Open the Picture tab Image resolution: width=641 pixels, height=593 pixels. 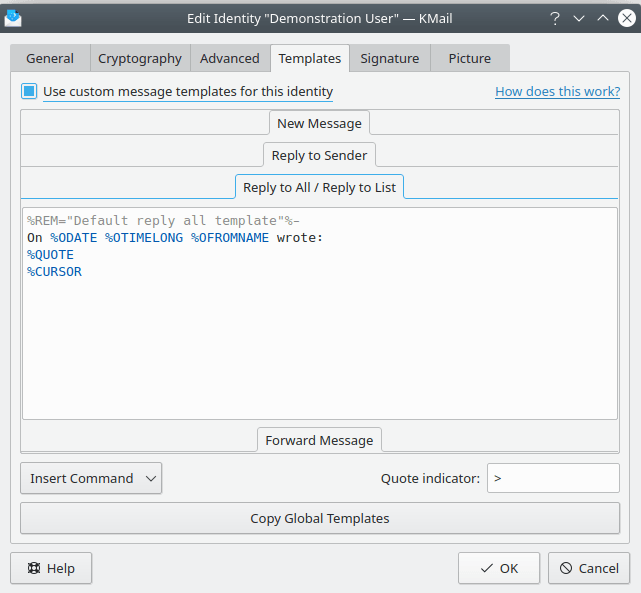(x=470, y=58)
